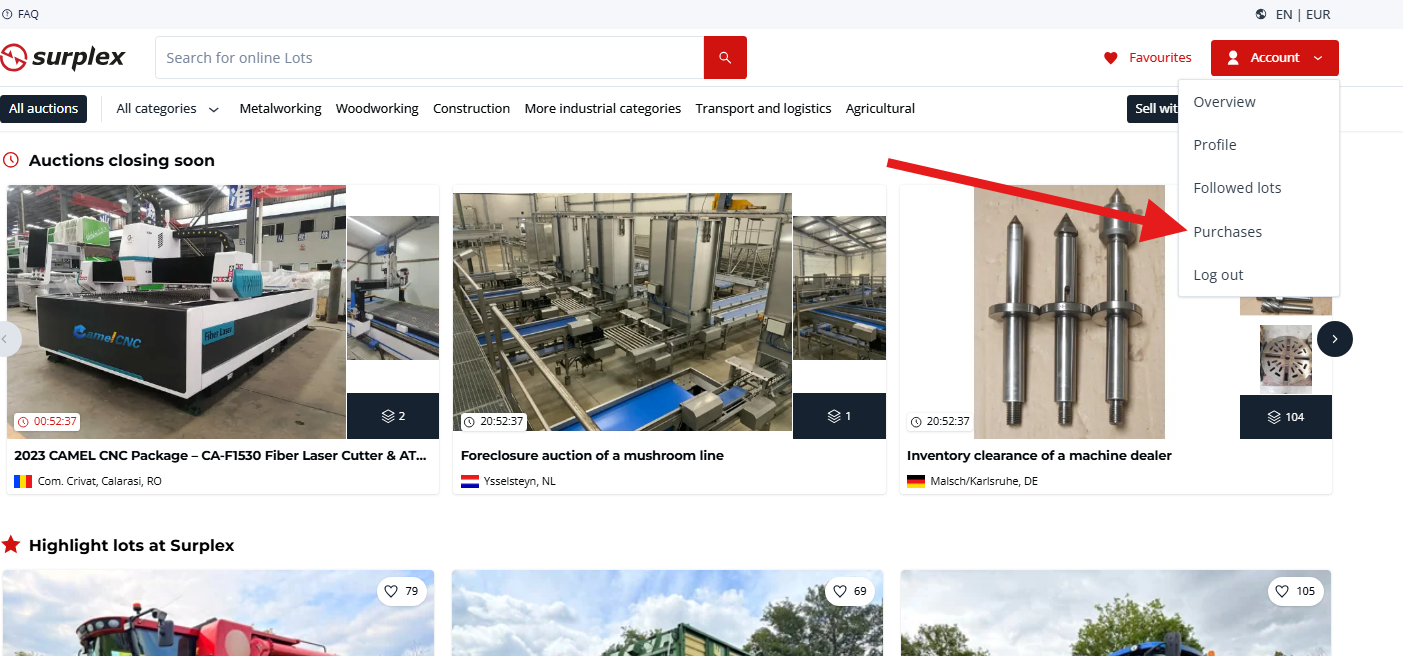Click the Surplex logo
The image size is (1403, 656).
(64, 58)
